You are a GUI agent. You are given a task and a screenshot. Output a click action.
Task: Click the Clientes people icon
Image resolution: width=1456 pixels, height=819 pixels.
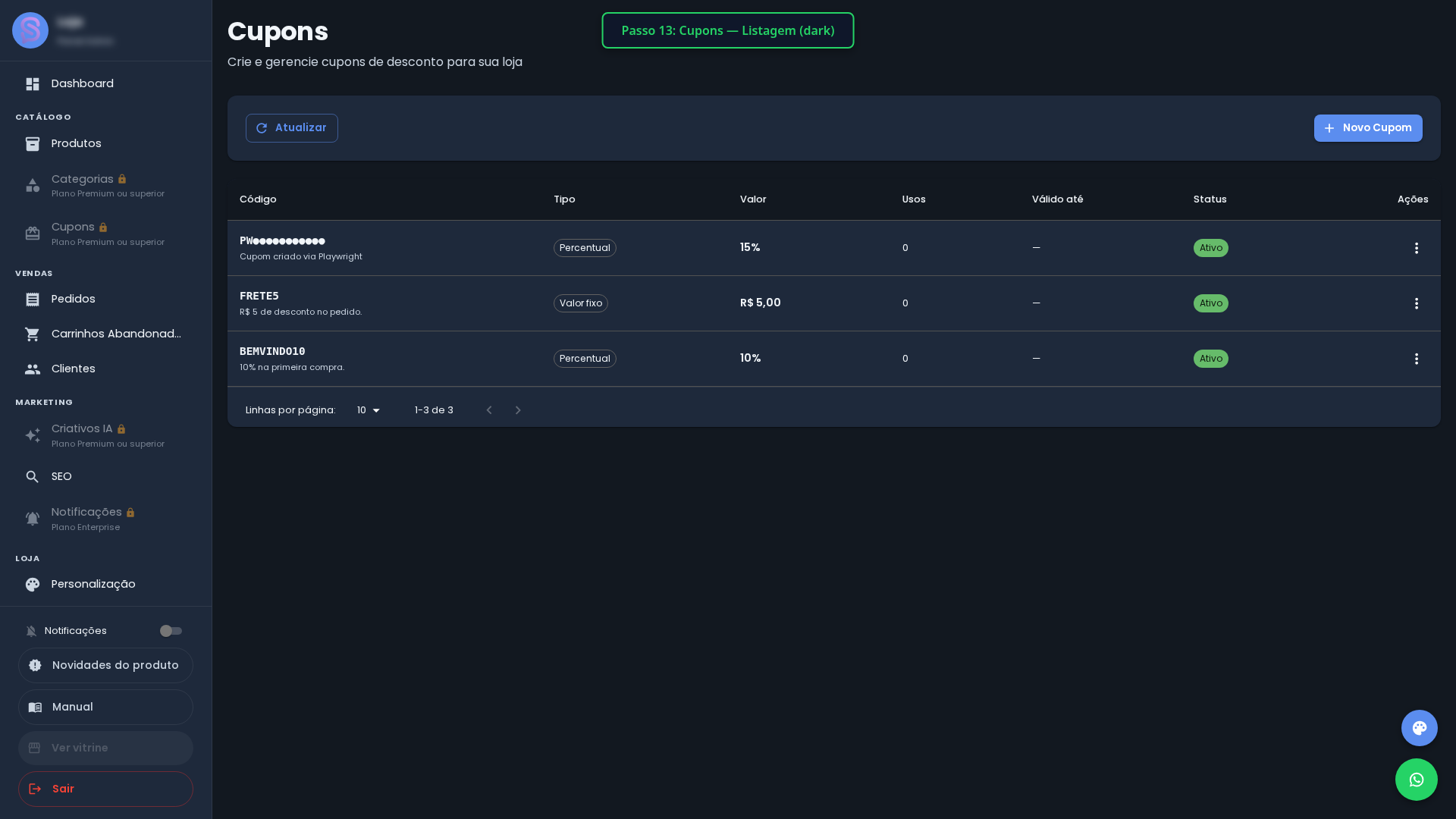[x=33, y=369]
